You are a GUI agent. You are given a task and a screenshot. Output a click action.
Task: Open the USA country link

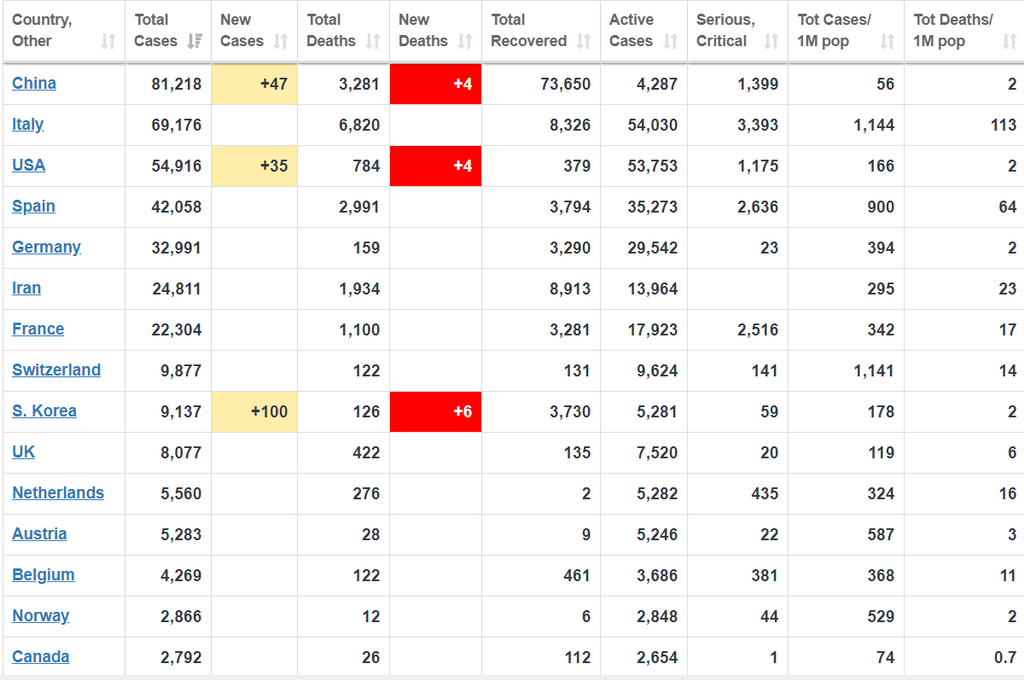[x=29, y=165]
